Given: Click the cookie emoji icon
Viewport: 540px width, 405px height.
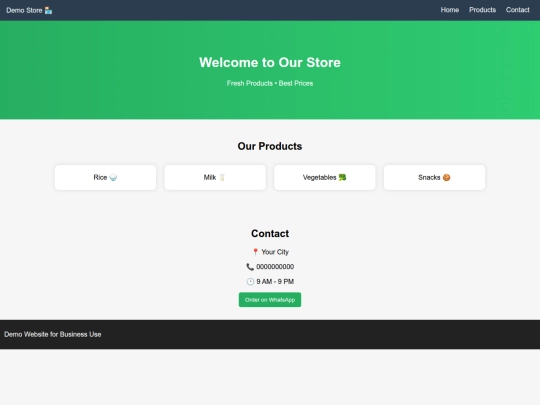Looking at the screenshot, I should [446, 177].
